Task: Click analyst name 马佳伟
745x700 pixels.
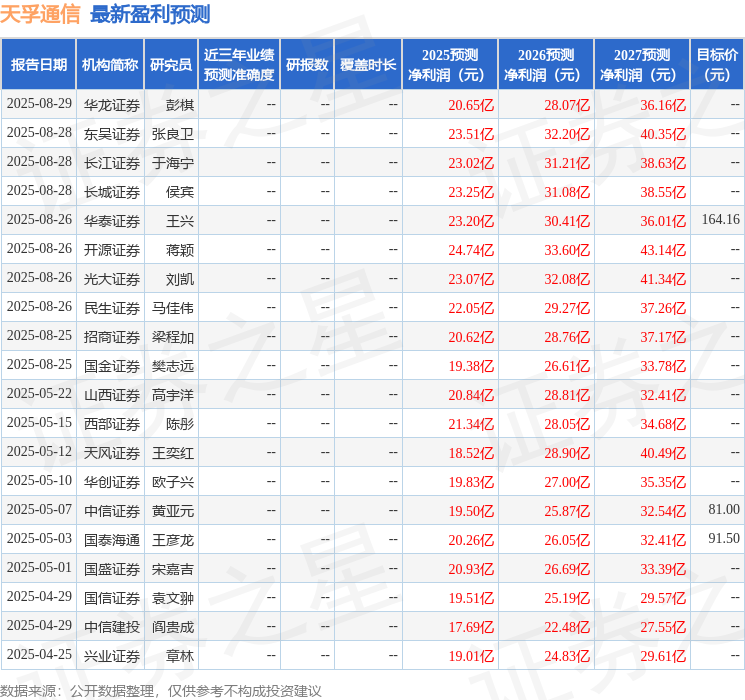Action: point(172,308)
